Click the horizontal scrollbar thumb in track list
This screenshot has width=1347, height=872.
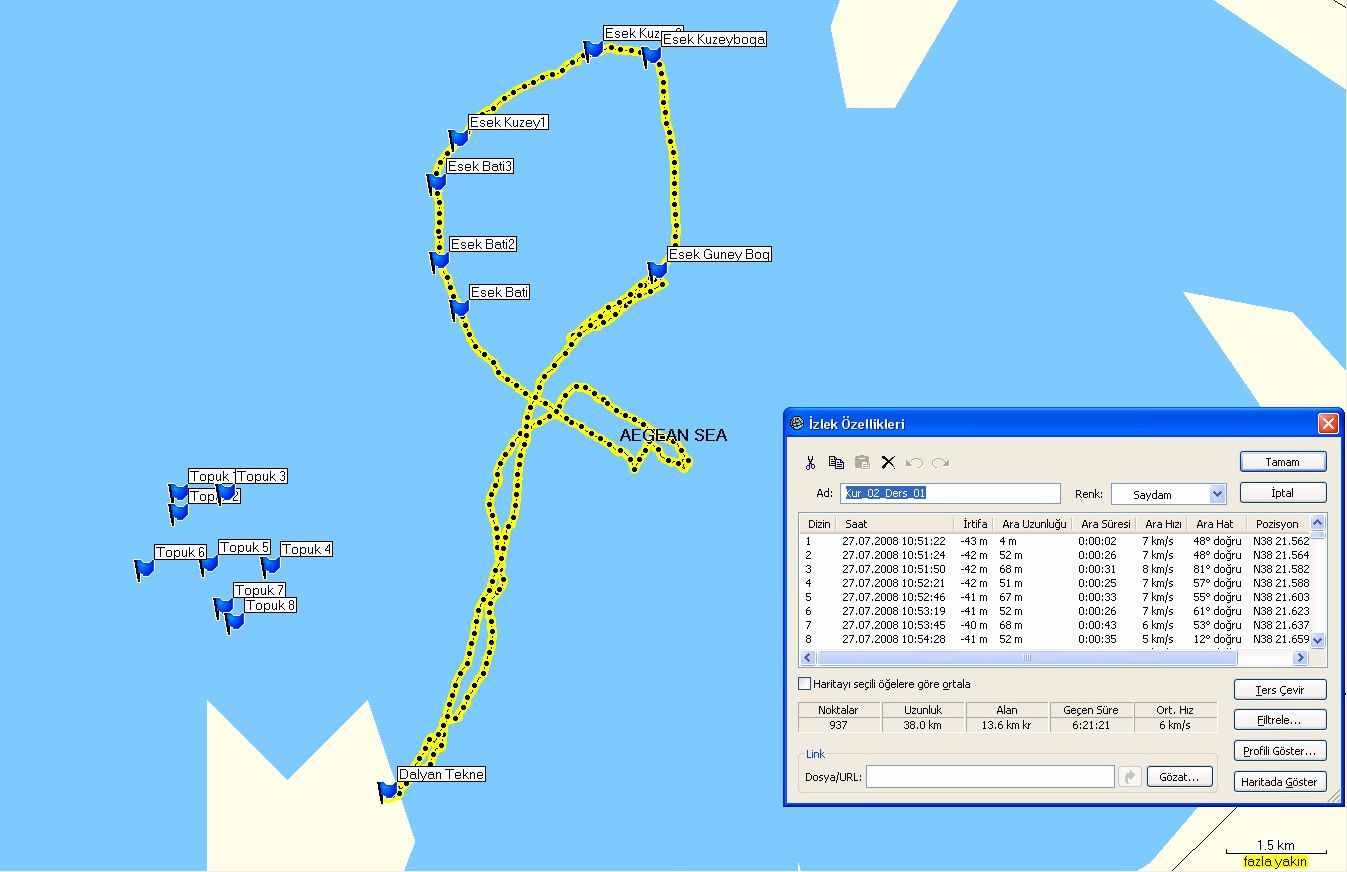(1027, 658)
